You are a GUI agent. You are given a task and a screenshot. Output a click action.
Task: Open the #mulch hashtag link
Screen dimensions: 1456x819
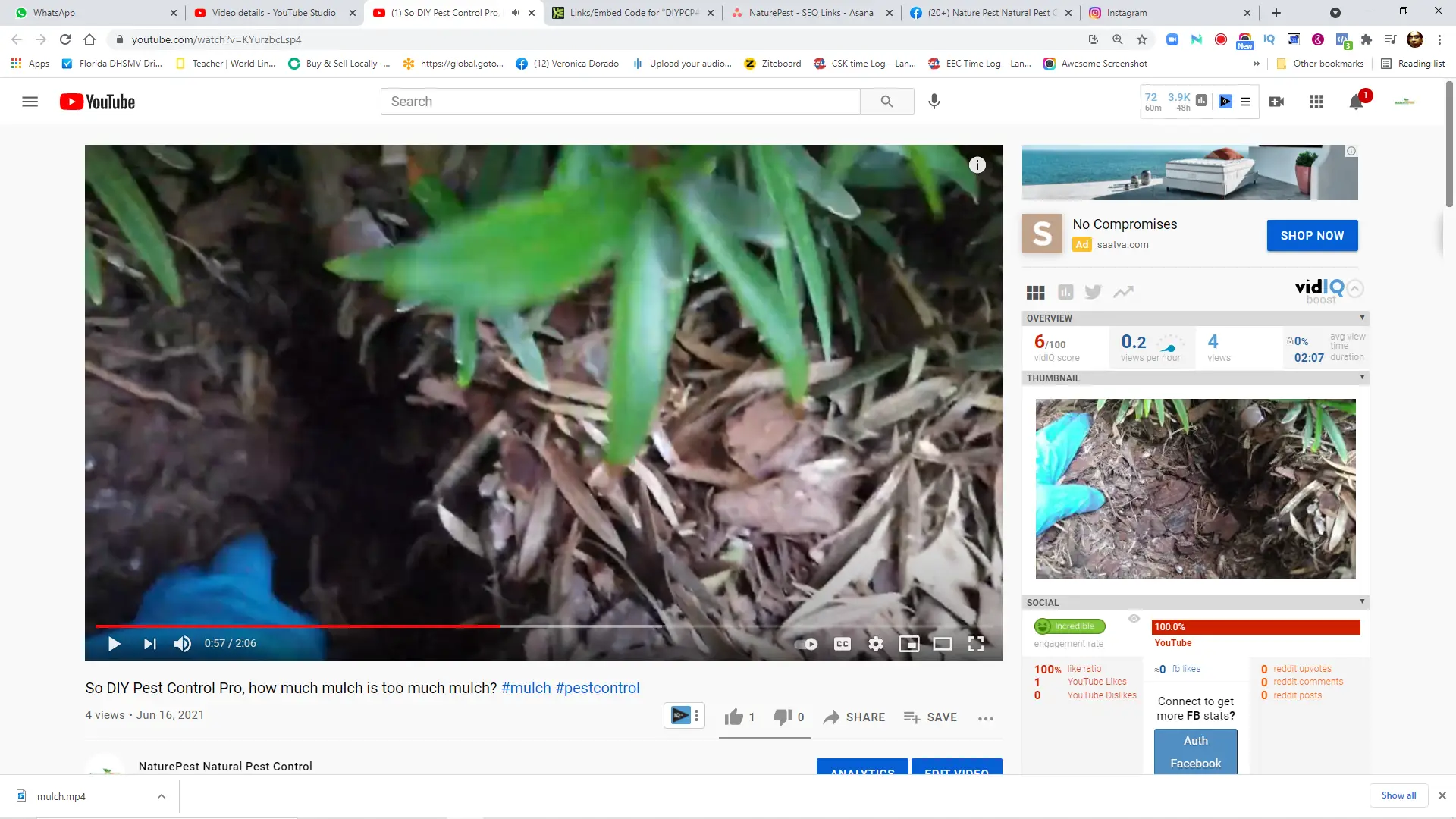[526, 688]
